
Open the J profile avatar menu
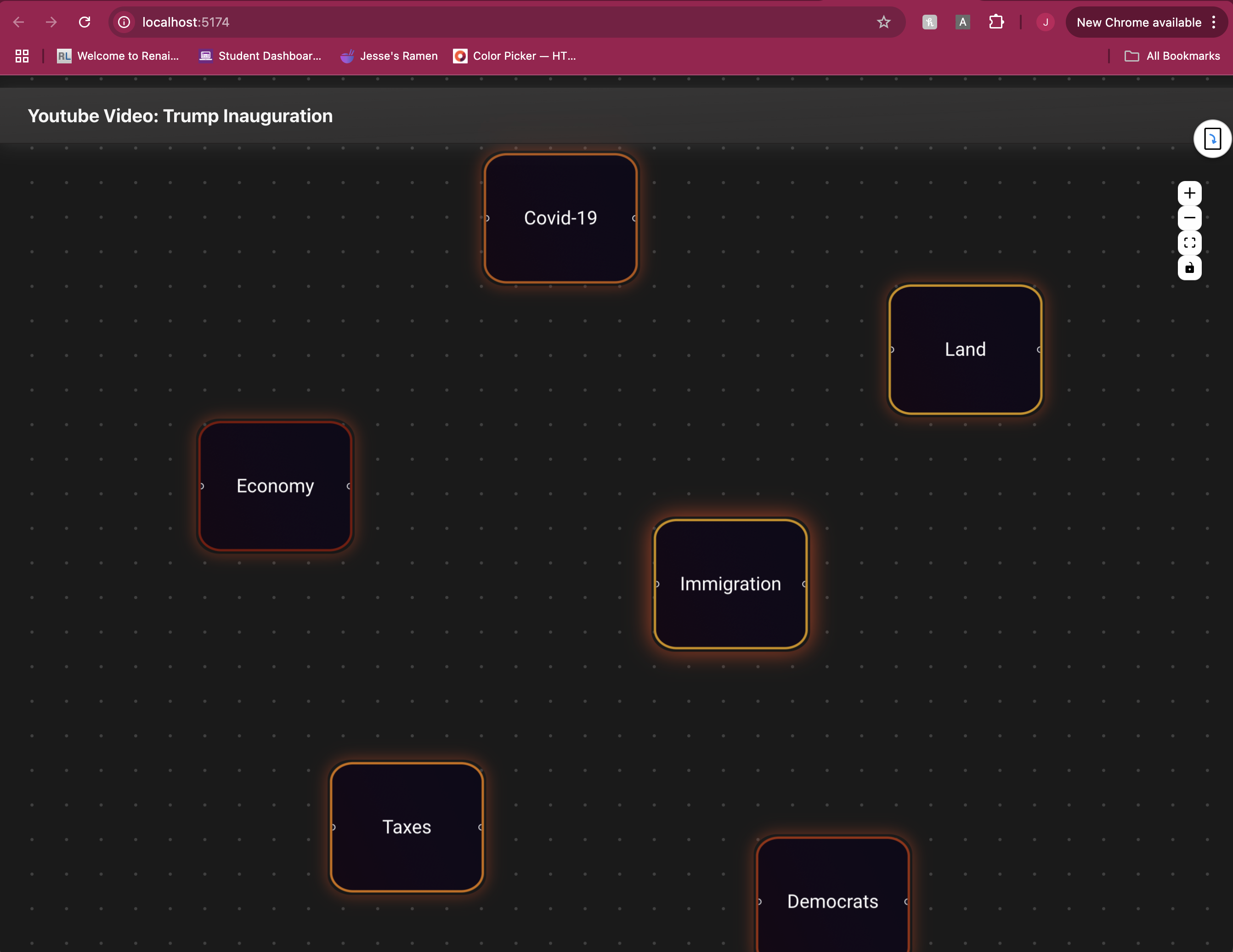pyautogui.click(x=1045, y=22)
